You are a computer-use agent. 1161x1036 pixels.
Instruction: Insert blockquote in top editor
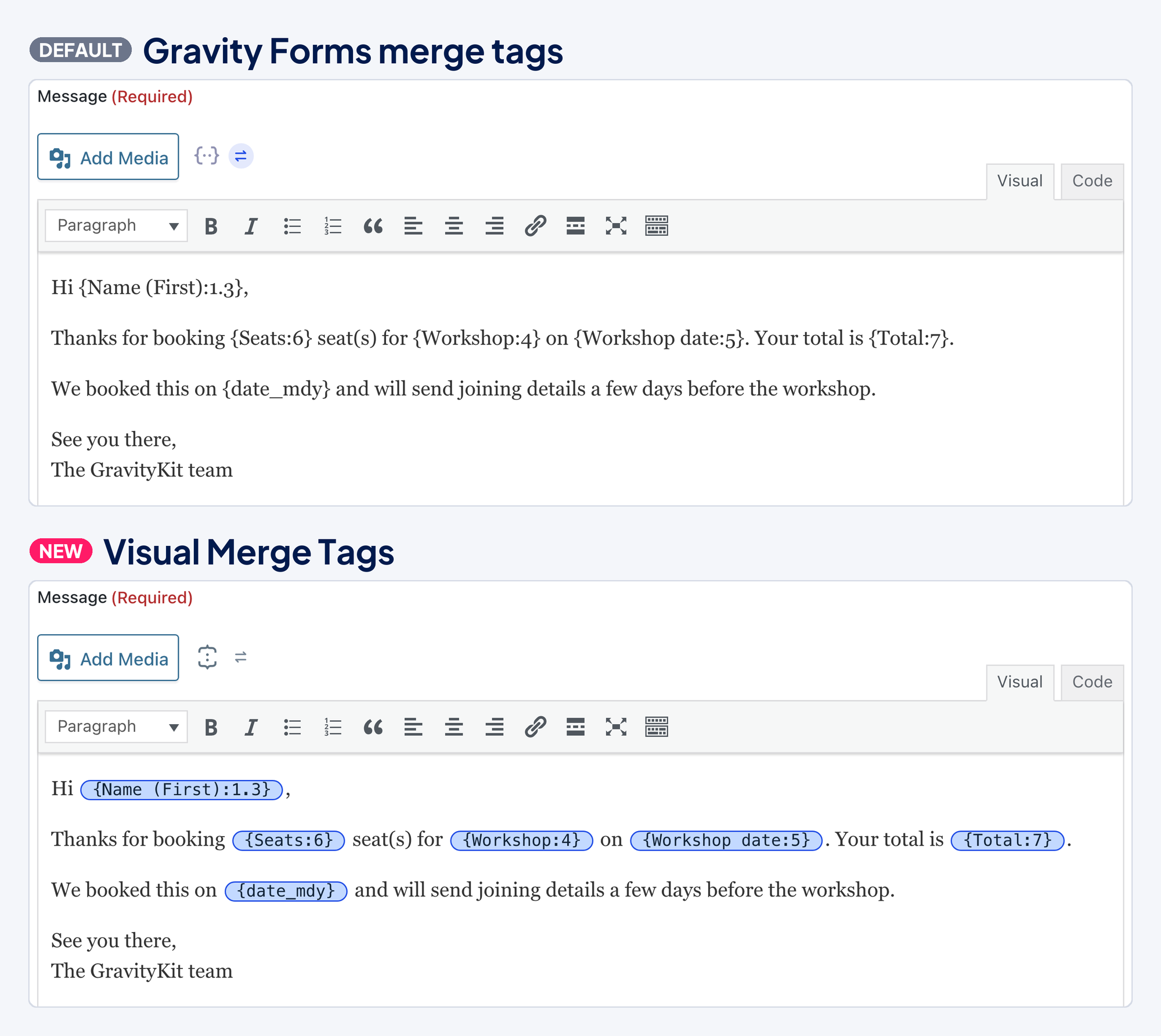(373, 226)
